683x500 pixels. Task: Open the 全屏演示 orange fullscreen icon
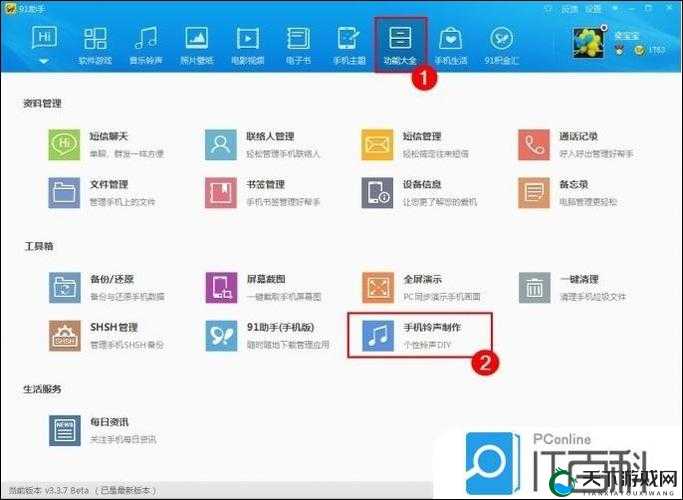[378, 287]
